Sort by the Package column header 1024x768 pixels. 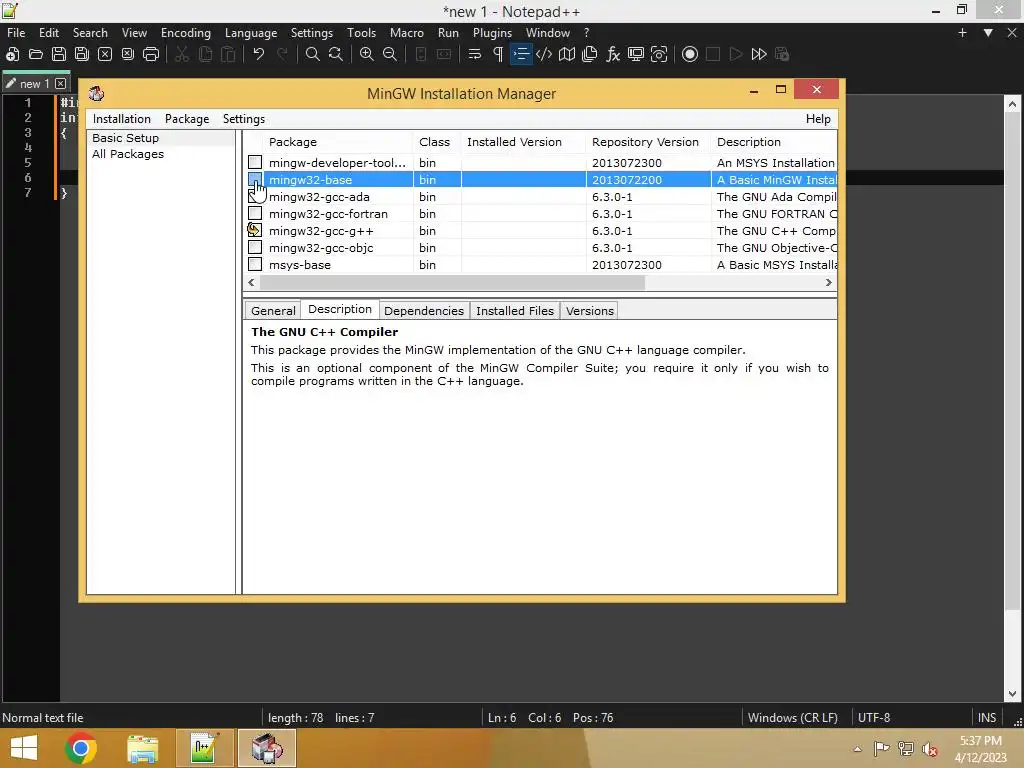click(x=338, y=142)
